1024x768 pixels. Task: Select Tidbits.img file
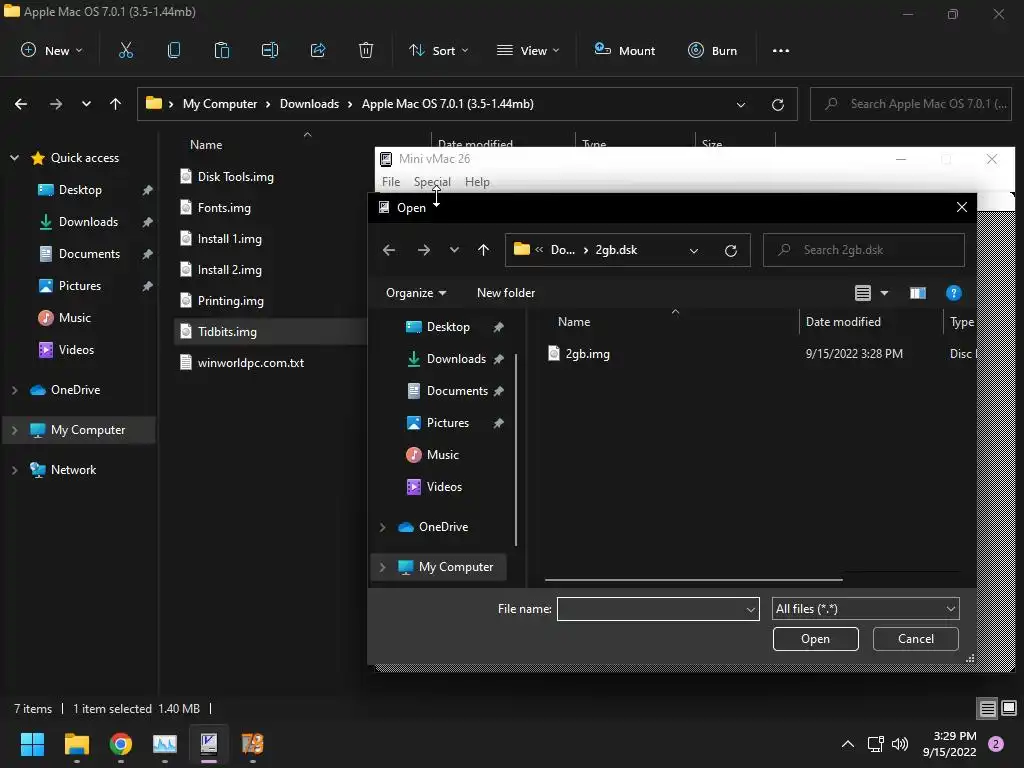(227, 332)
